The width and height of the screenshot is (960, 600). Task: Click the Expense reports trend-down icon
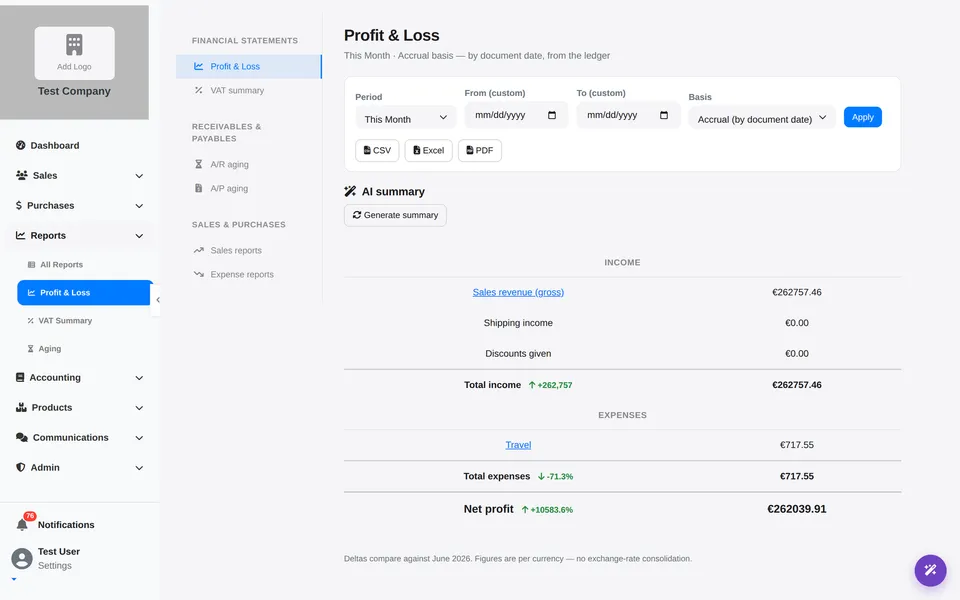198,274
